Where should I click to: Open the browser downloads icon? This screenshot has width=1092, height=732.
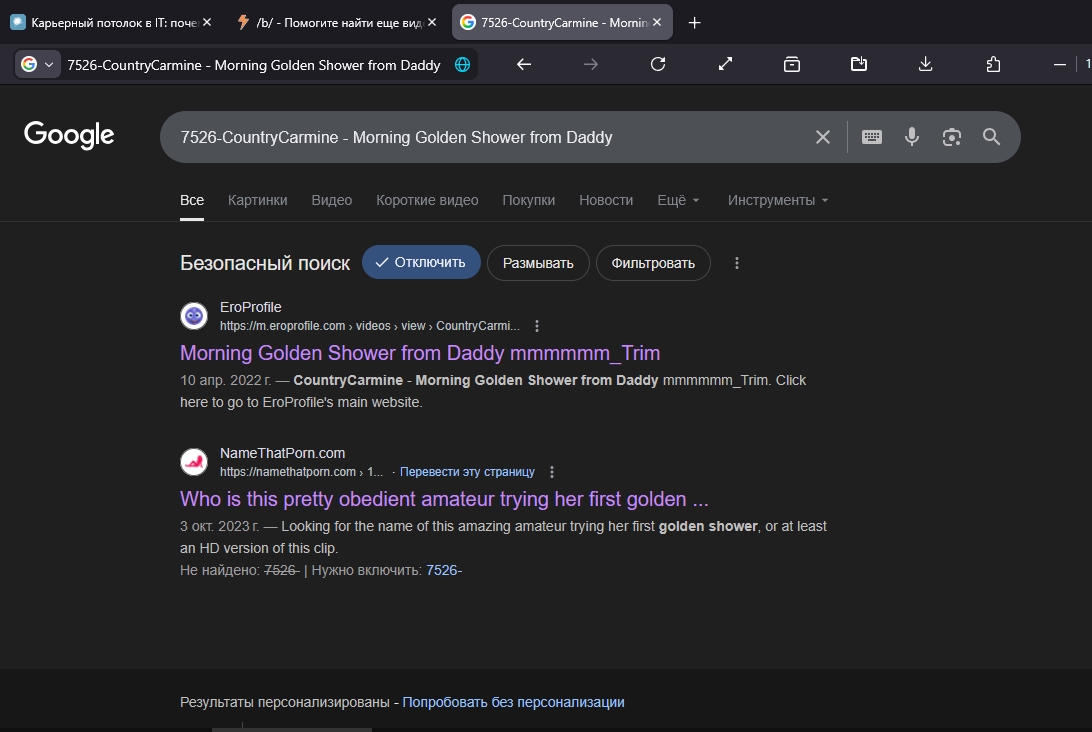tap(926, 64)
